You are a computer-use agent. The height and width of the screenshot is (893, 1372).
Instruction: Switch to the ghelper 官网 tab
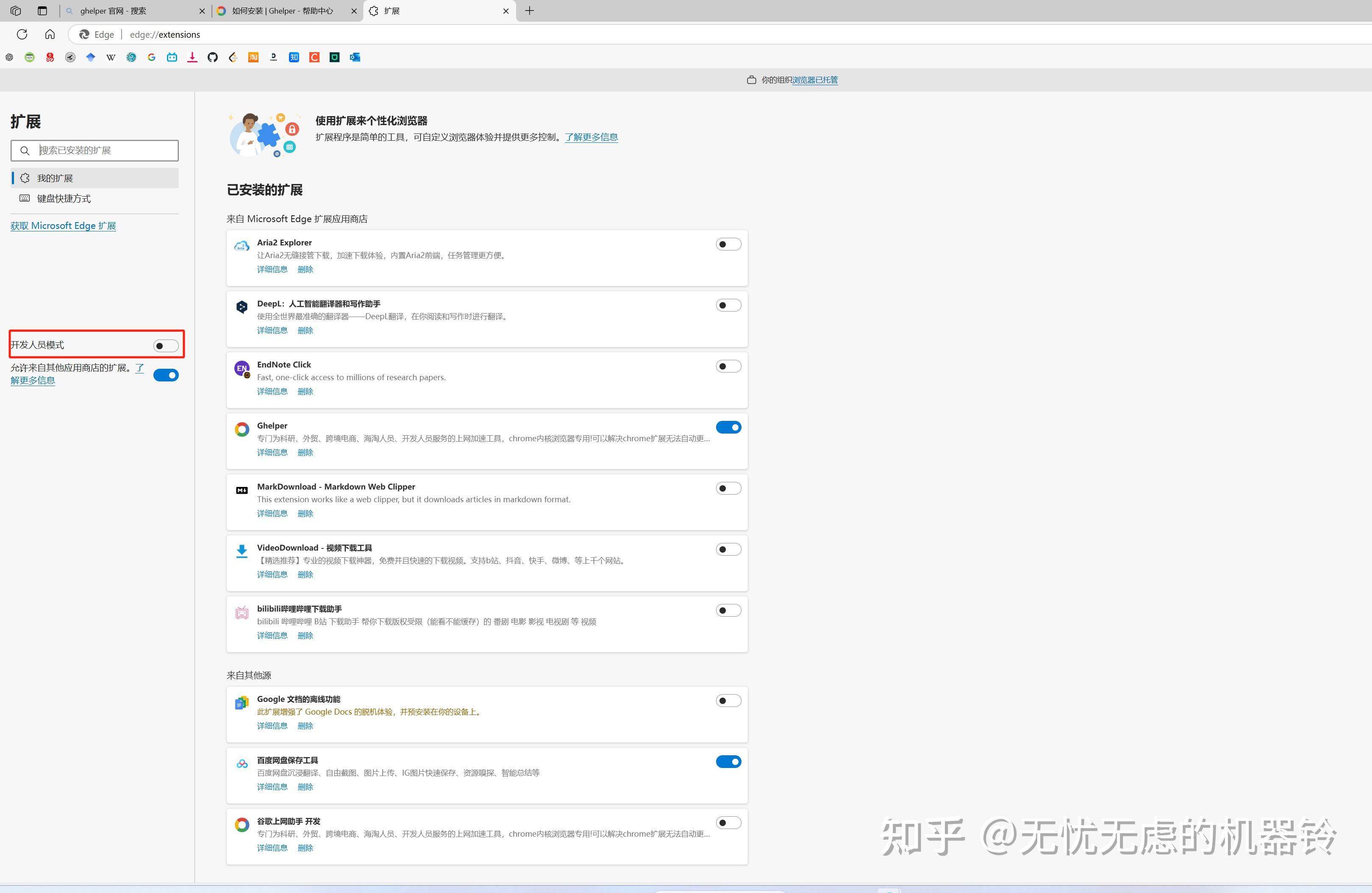click(133, 10)
